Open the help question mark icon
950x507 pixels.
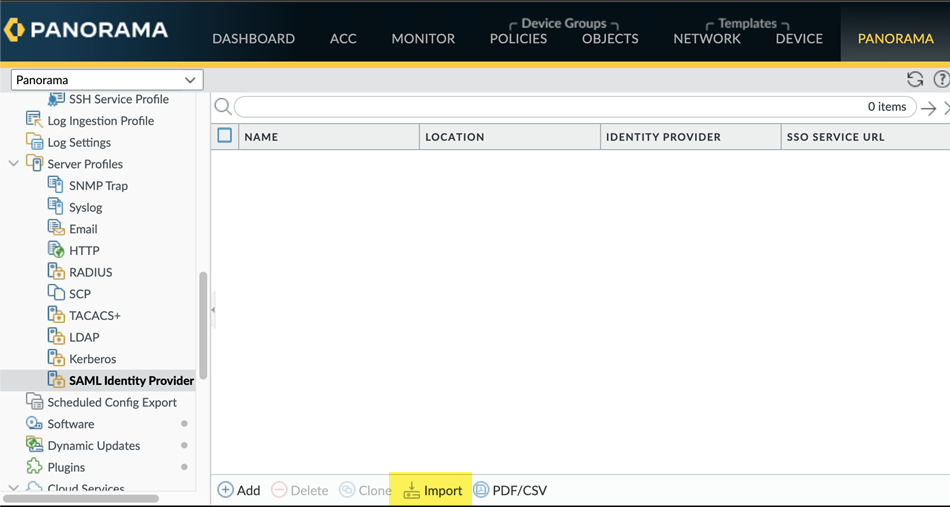tap(941, 80)
